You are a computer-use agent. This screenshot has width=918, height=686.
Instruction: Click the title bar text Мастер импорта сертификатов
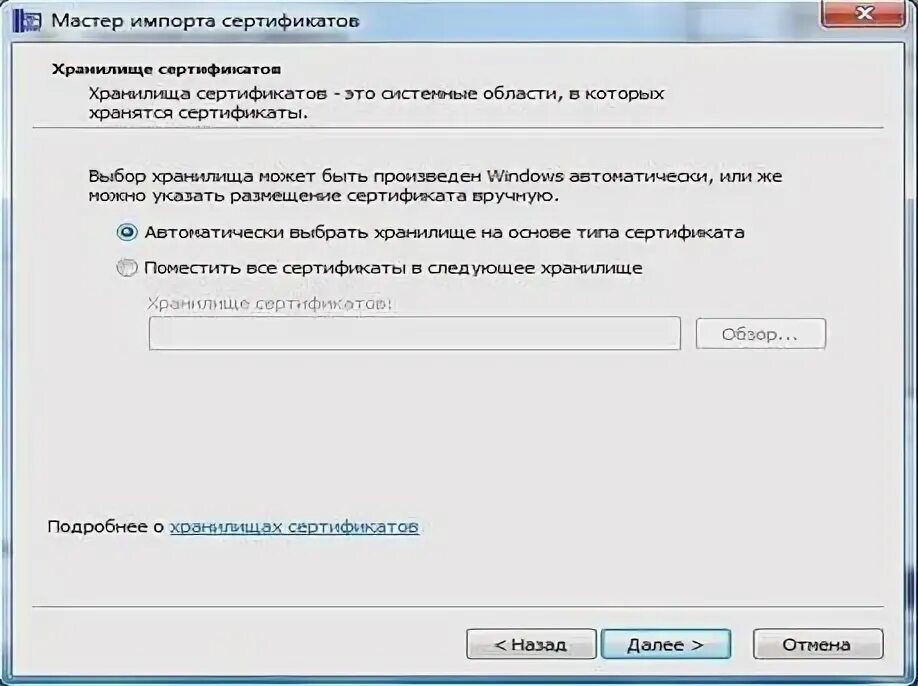205,20
